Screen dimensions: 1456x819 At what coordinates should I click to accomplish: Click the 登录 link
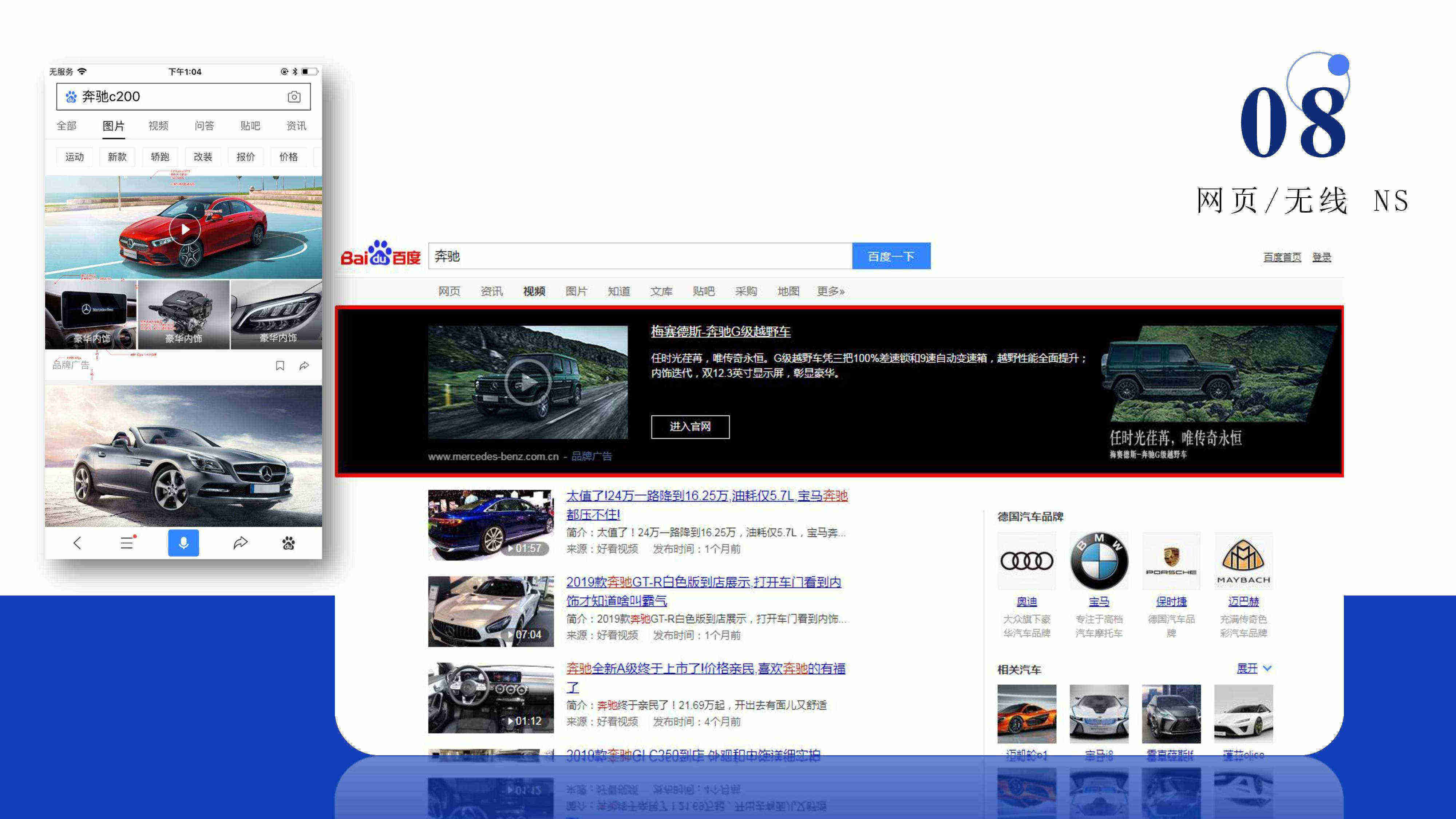[1321, 257]
